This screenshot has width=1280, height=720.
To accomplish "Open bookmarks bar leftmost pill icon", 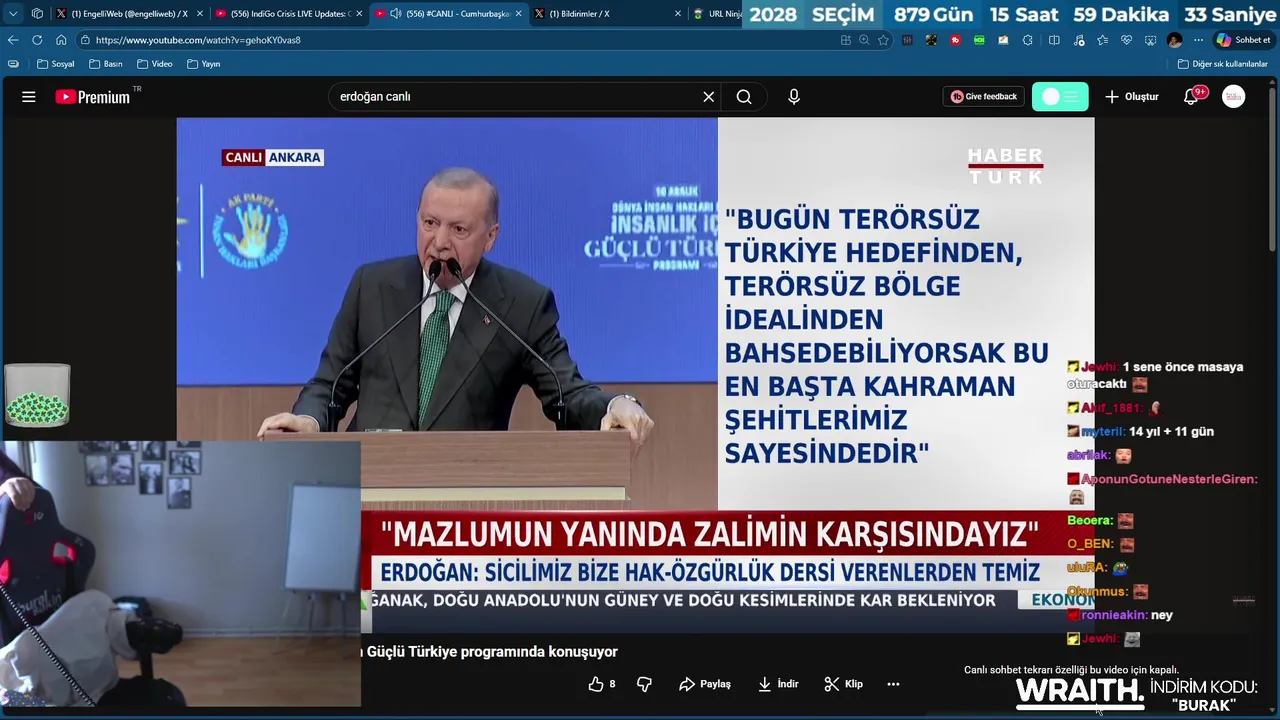I will click(13, 64).
